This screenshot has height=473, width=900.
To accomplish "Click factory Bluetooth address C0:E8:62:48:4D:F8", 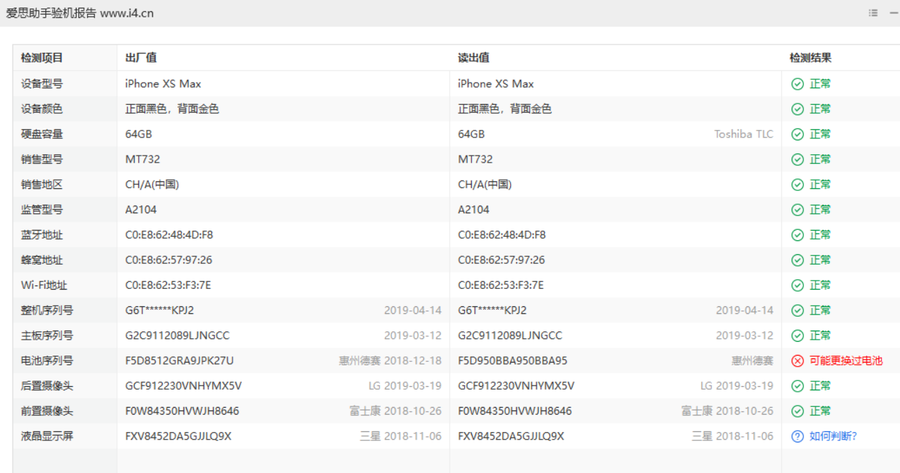I will 169,235.
